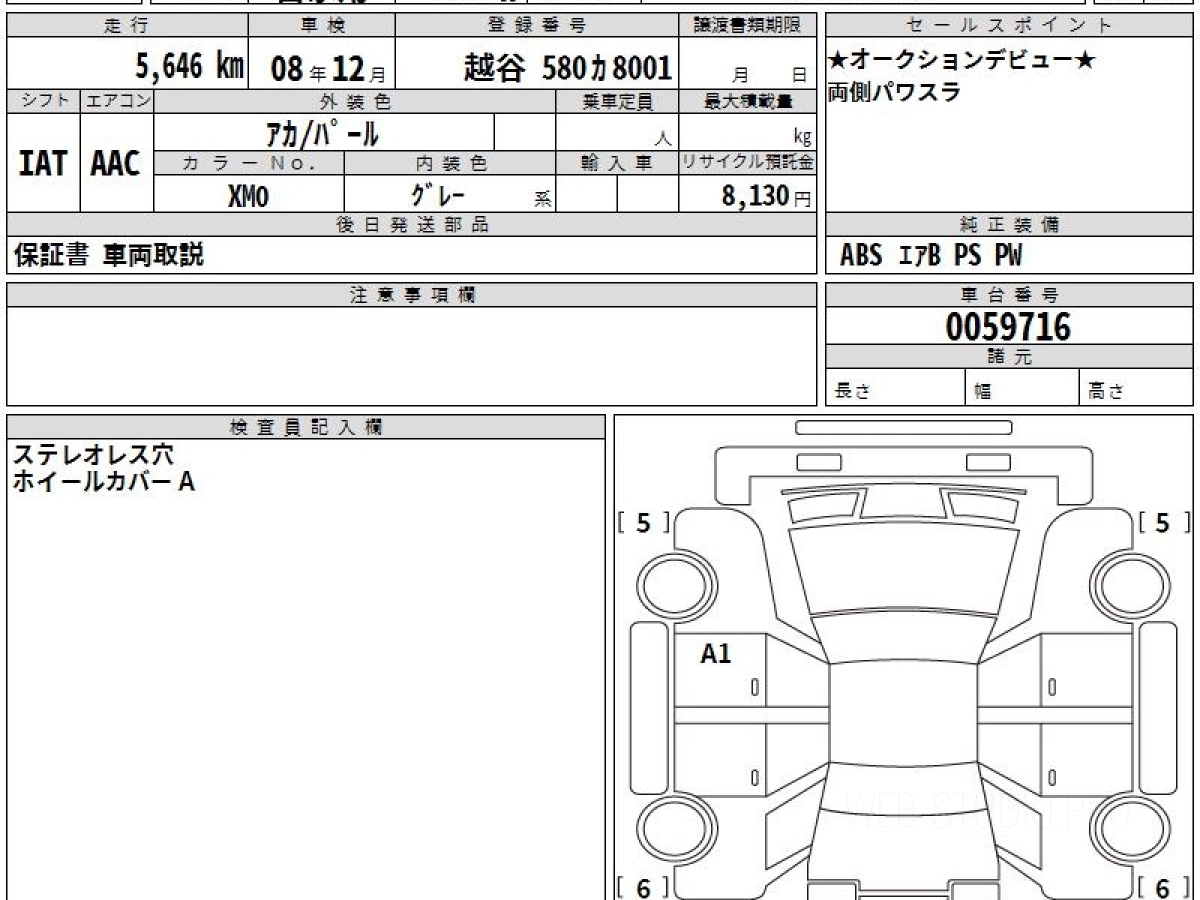Click the empty 注意事項欄 notes area
This screenshot has height=900, width=1200.
(411, 355)
